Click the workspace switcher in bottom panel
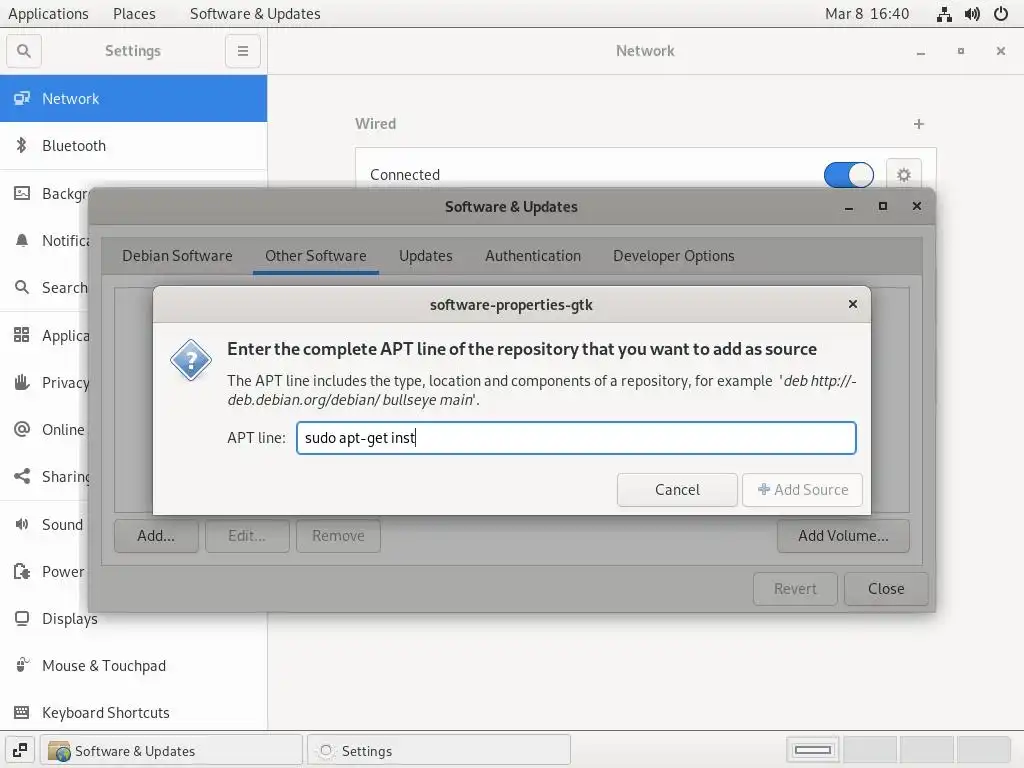 [899, 750]
